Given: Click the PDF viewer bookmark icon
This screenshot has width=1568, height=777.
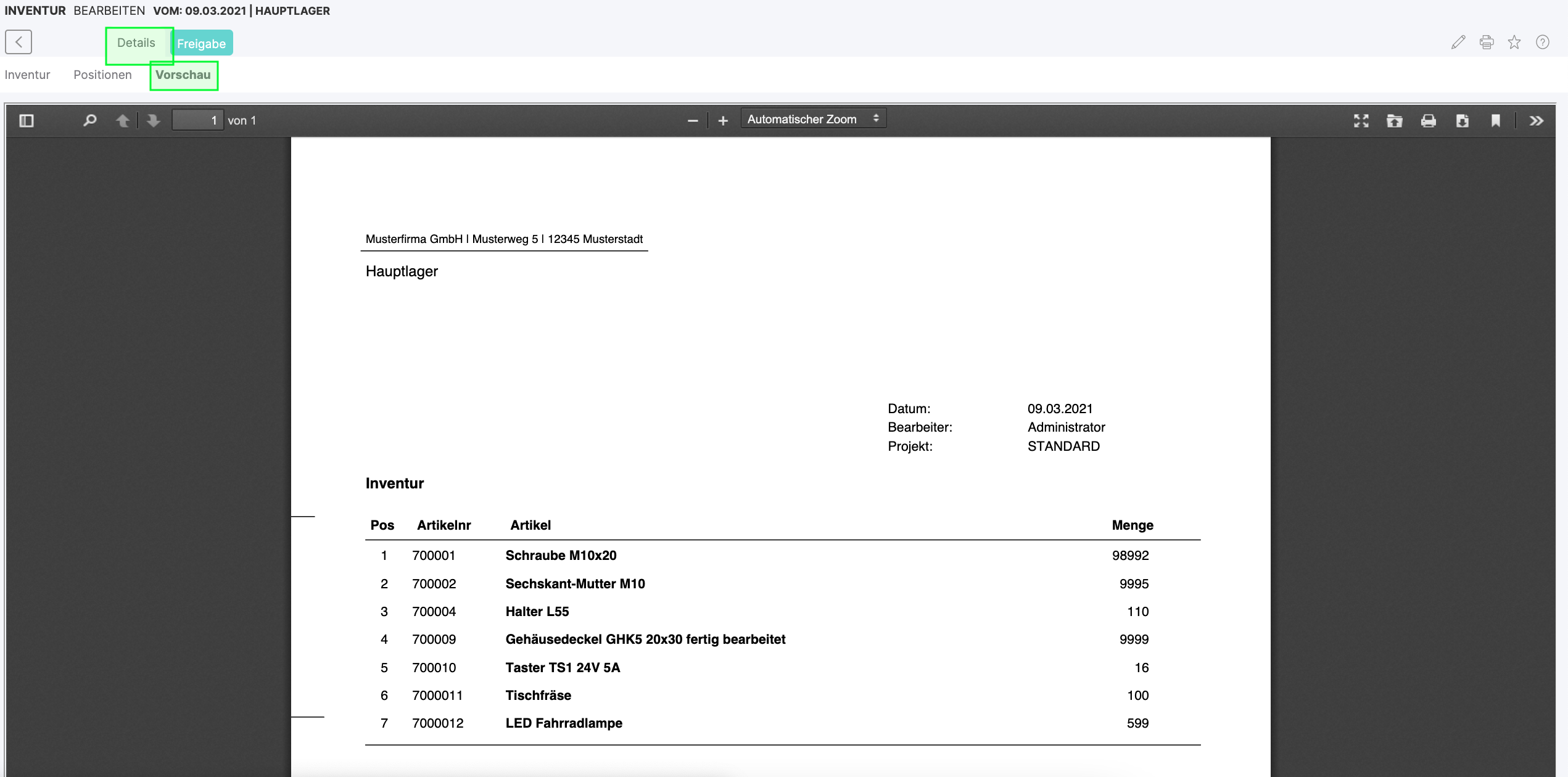Looking at the screenshot, I should (1495, 121).
